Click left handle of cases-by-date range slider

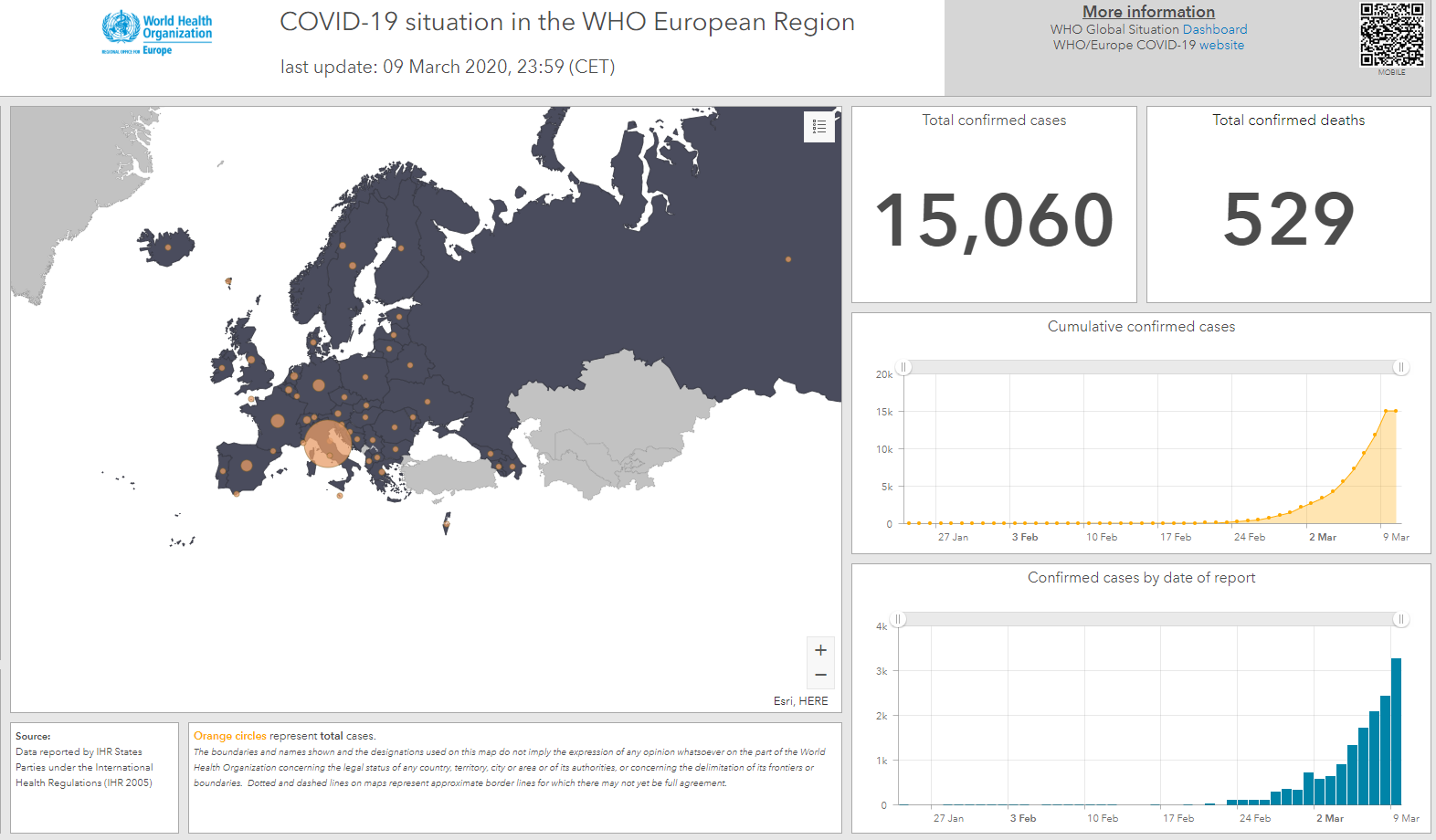click(x=898, y=619)
